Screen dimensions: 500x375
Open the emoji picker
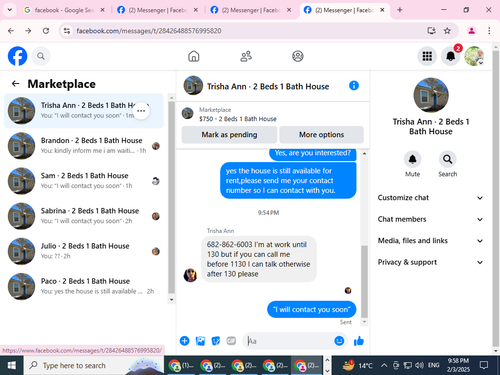(339, 341)
